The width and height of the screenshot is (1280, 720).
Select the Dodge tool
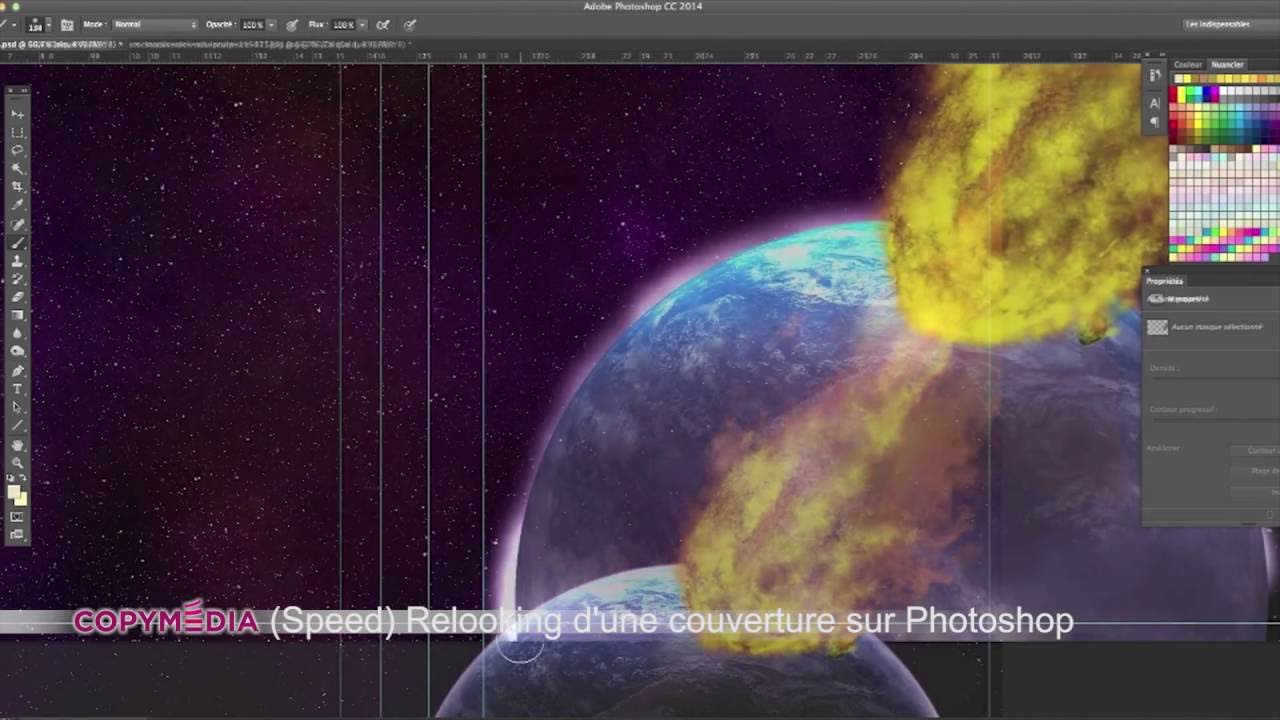(17, 351)
